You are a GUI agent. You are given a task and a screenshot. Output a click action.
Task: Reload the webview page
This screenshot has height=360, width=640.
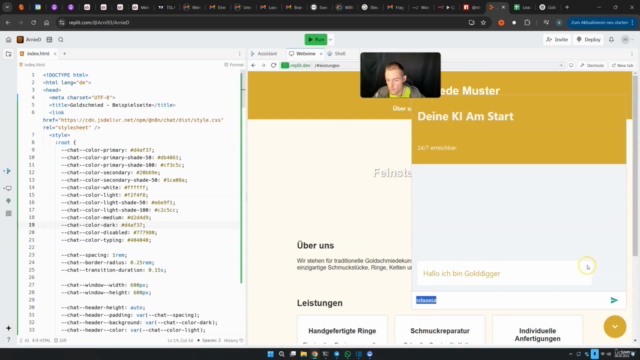click(273, 65)
